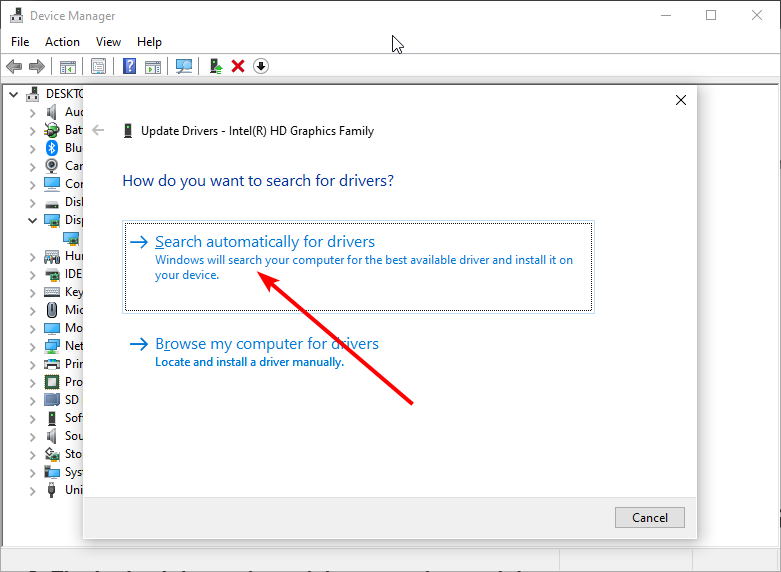Select the display adapter child device icon
Screen dimensions: 781x572
(x=71, y=239)
